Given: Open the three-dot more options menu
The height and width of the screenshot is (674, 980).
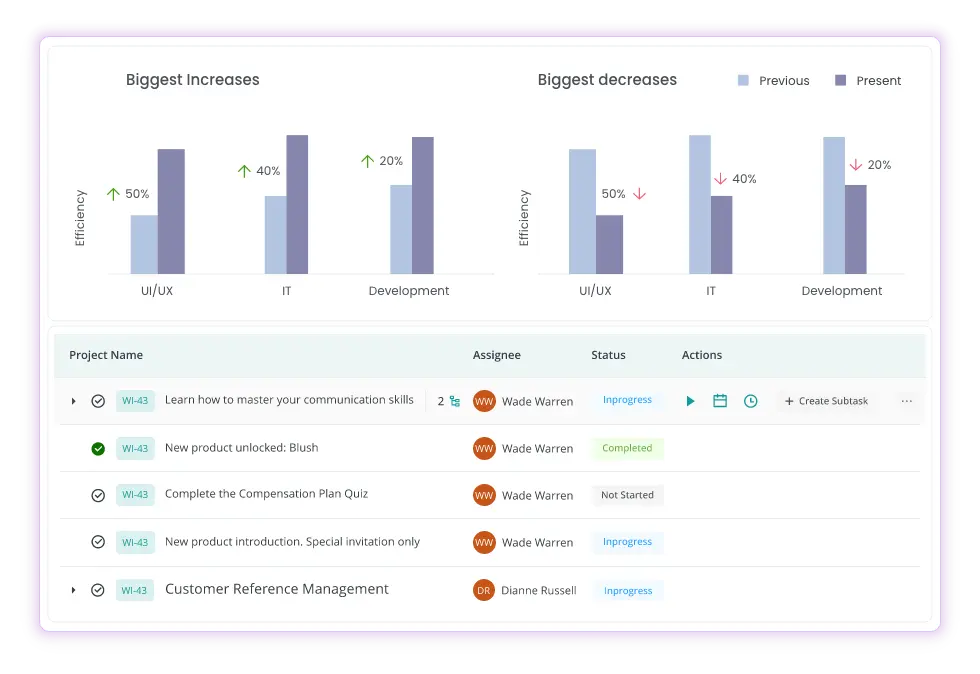Looking at the screenshot, I should point(907,401).
